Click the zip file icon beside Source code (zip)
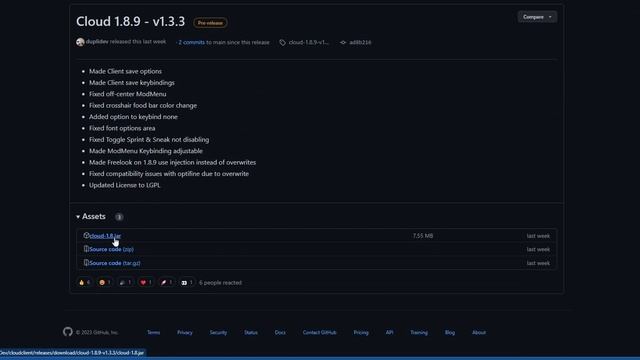 pos(86,249)
